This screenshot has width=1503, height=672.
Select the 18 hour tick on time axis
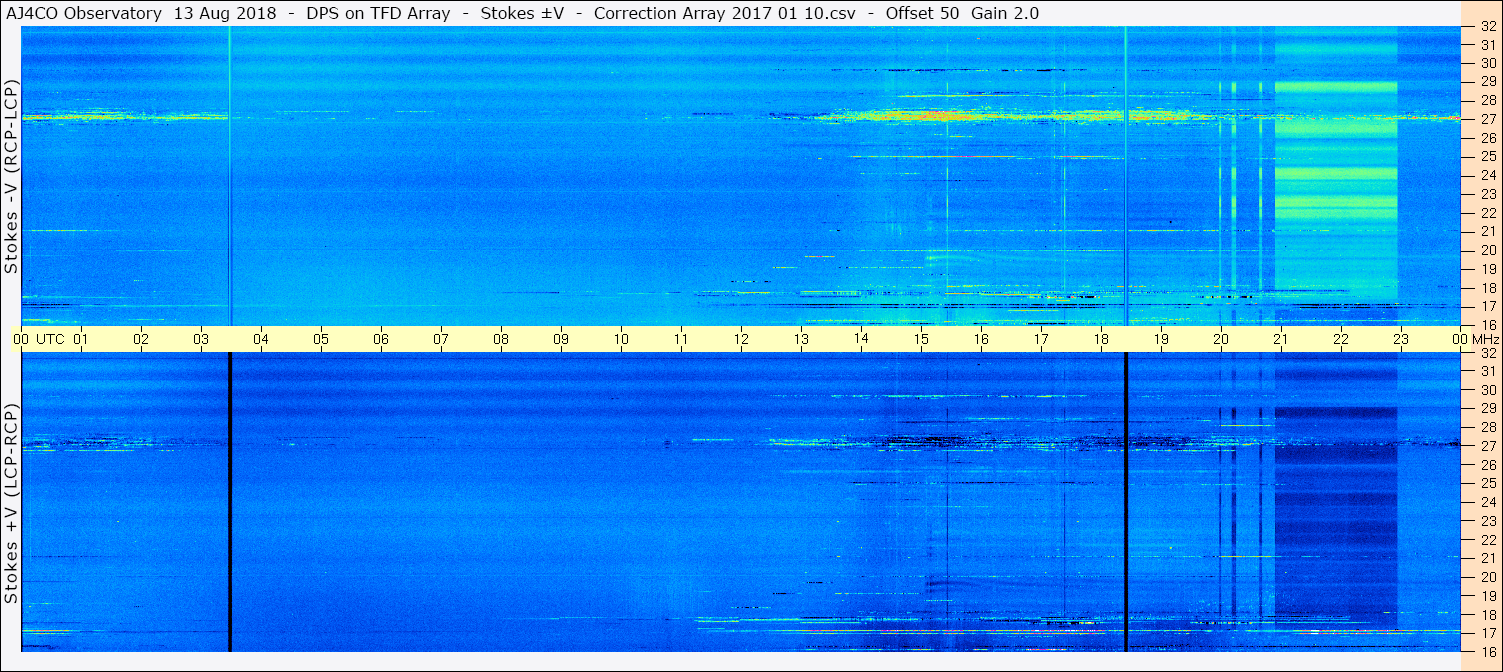pyautogui.click(x=1101, y=339)
